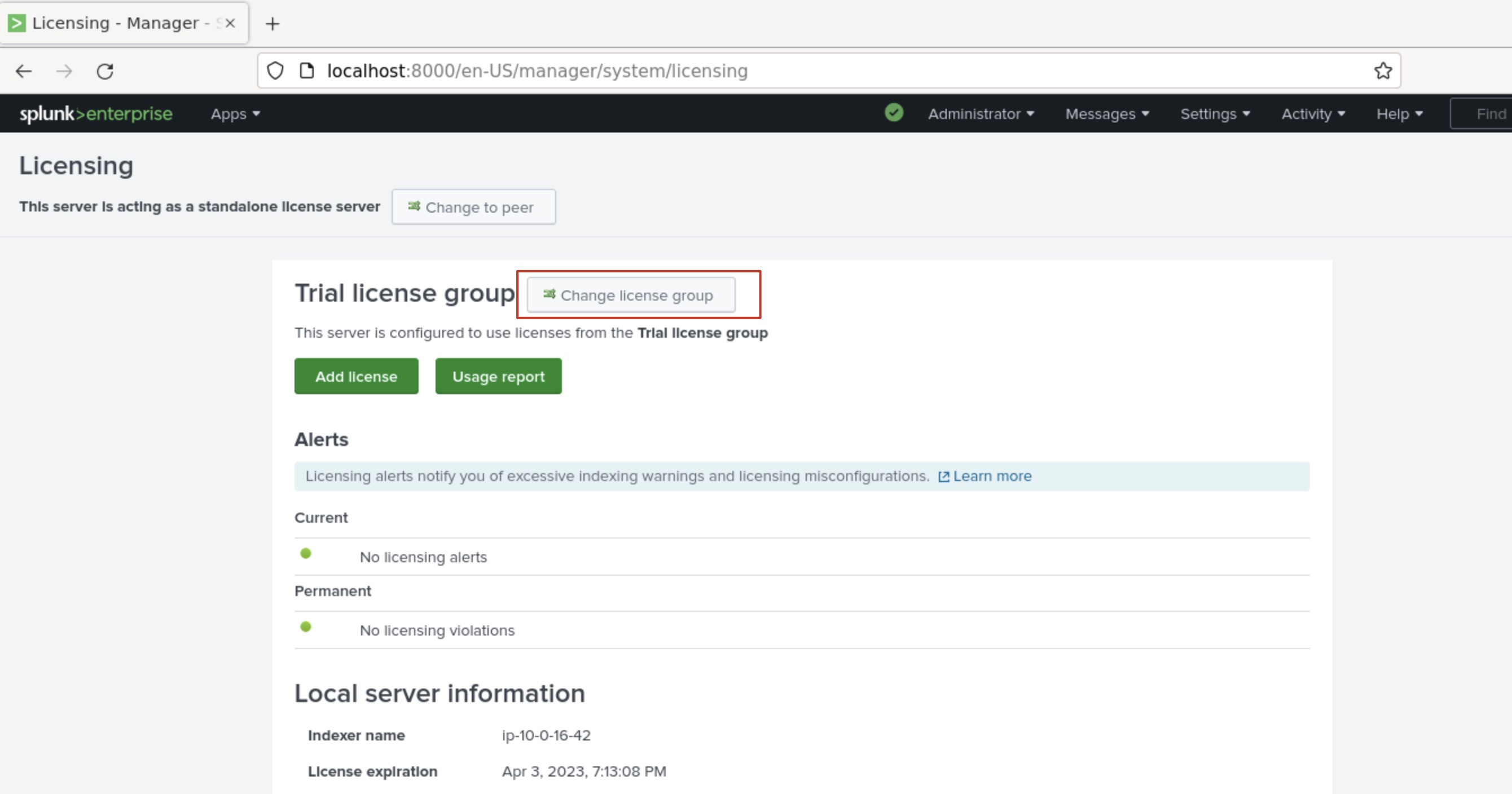Screen dimensions: 1512x794
Task: Click the 'Trial license group' heading
Action: pos(405,293)
